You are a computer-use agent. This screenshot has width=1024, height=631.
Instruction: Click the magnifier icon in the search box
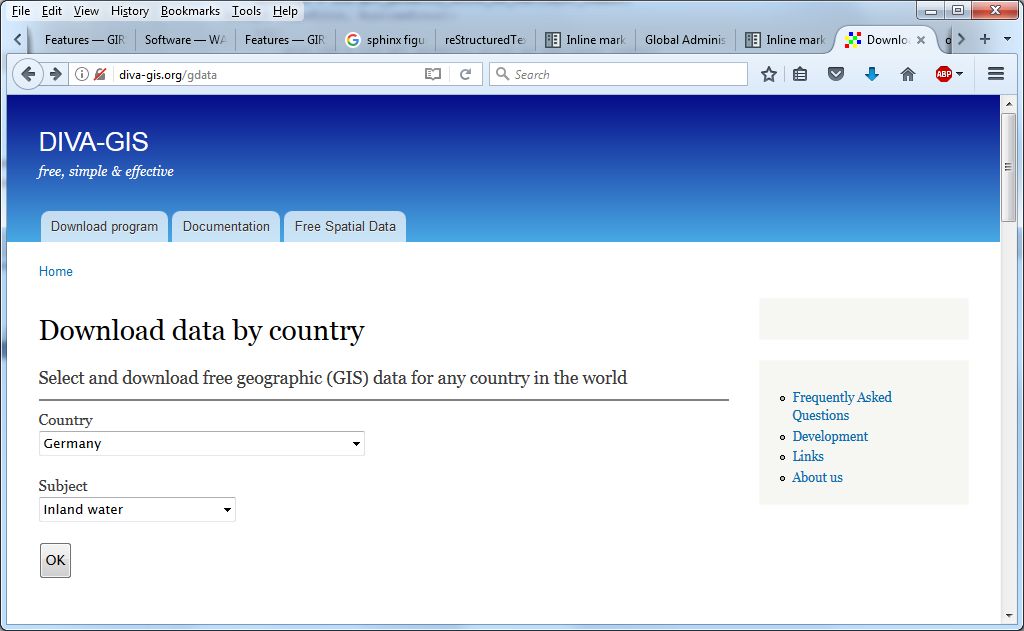502,74
